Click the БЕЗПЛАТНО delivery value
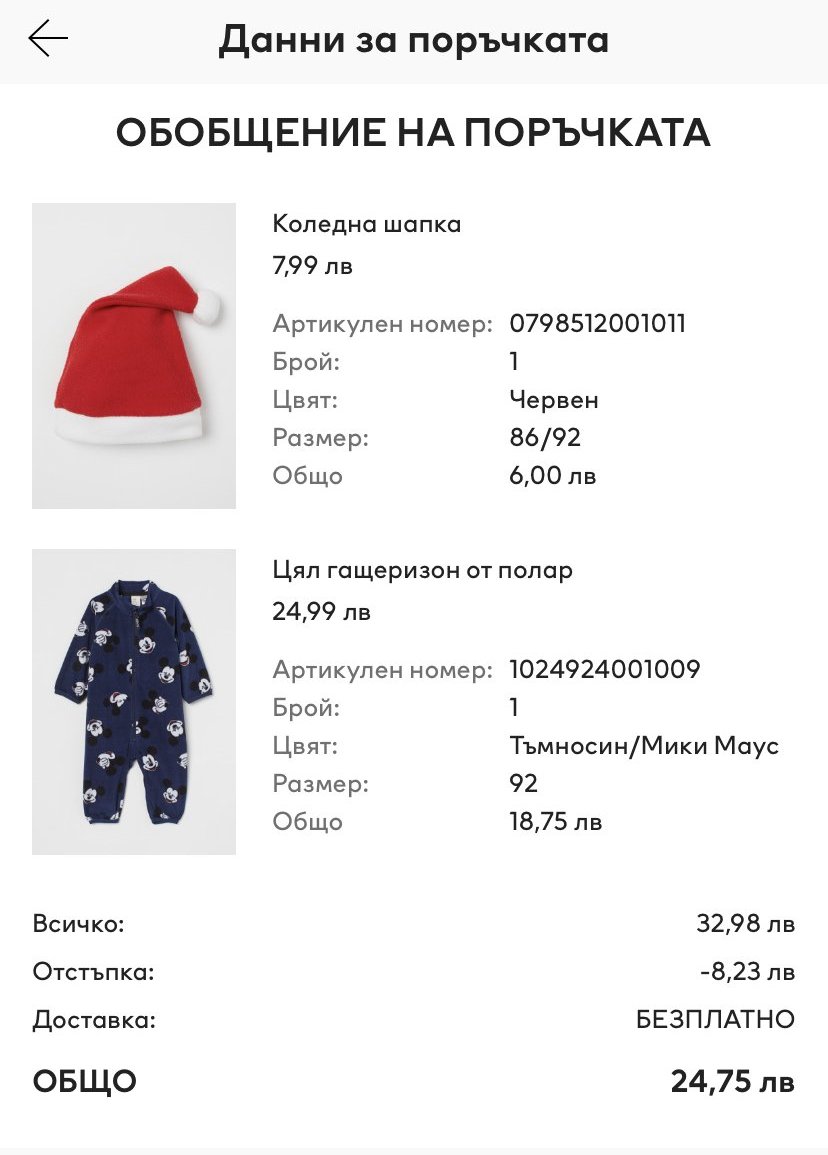 [715, 1019]
